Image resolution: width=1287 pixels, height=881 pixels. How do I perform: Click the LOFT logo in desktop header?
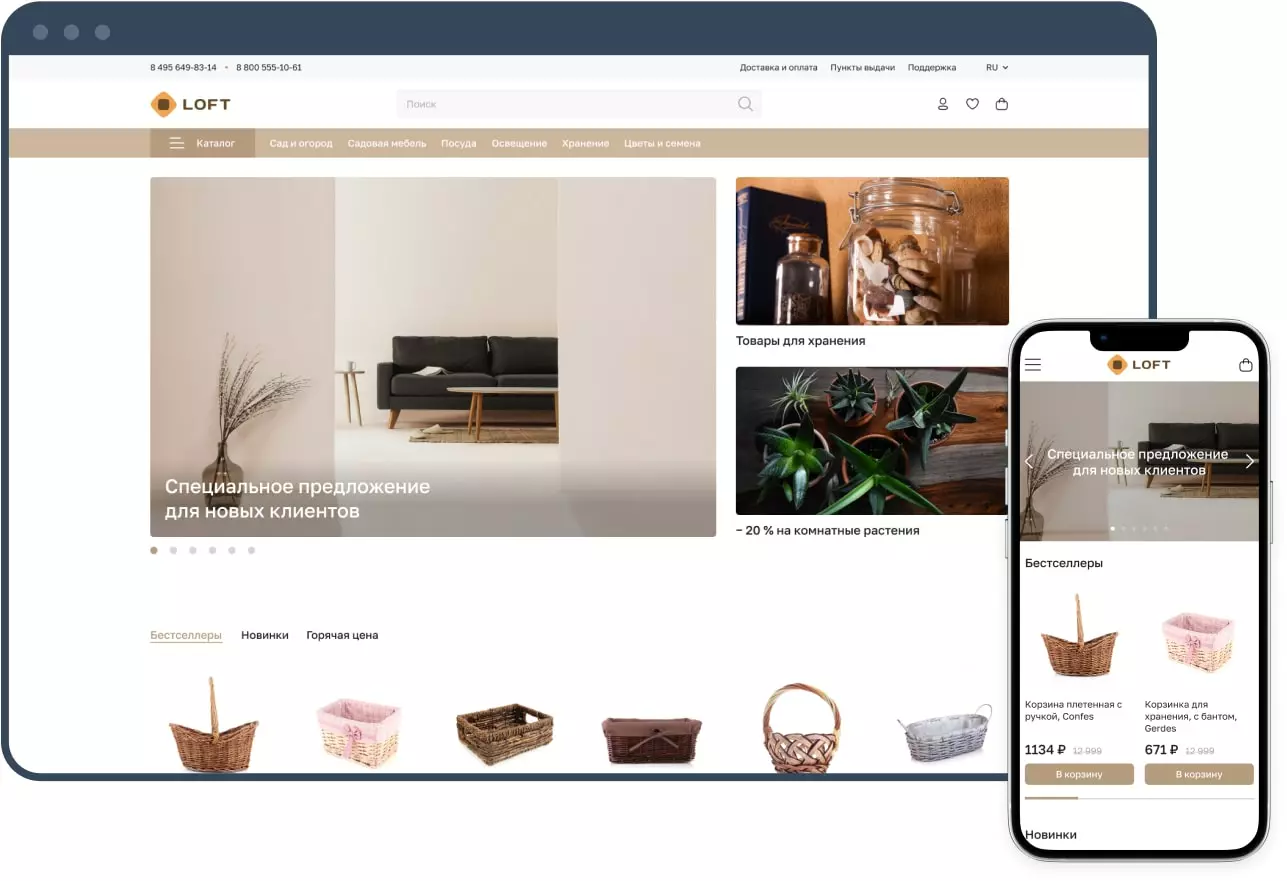[190, 104]
